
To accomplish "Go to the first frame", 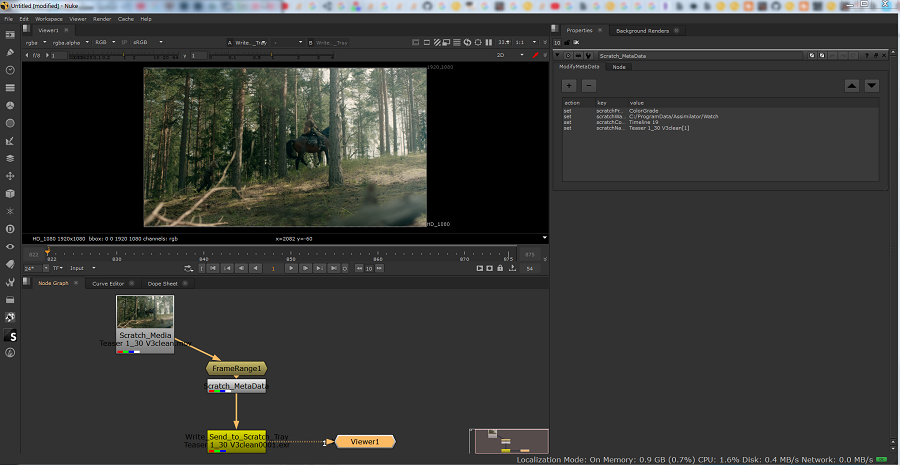I will (212, 268).
